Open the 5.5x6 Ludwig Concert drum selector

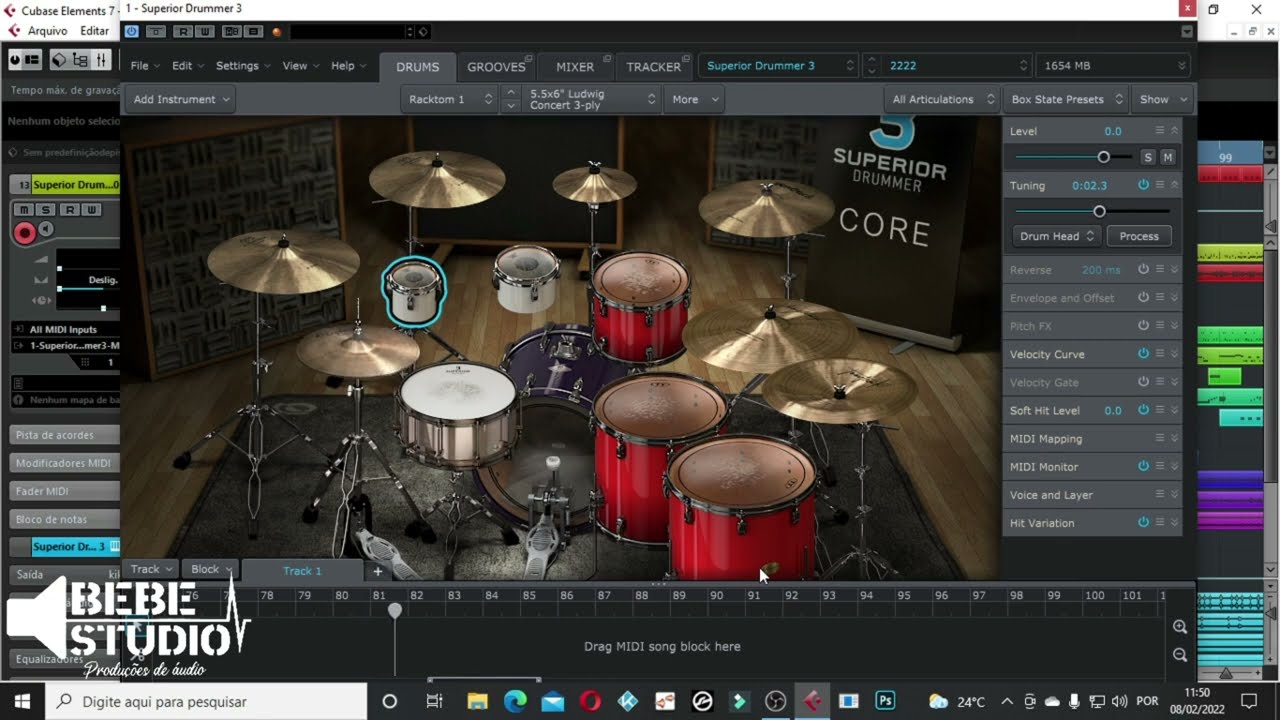(591, 99)
